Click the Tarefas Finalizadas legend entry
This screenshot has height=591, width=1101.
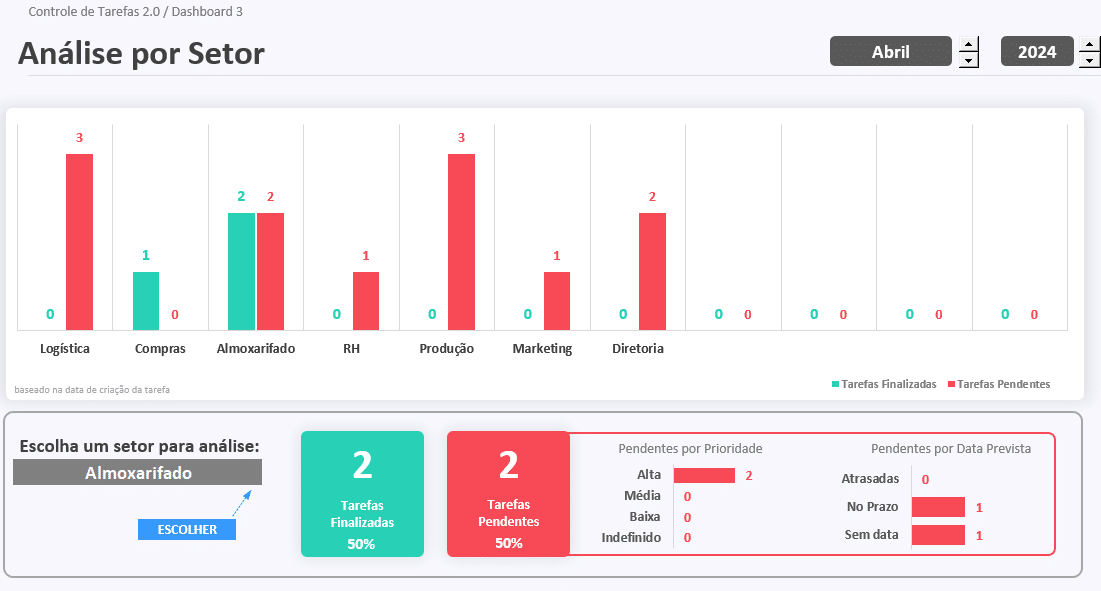(x=884, y=384)
